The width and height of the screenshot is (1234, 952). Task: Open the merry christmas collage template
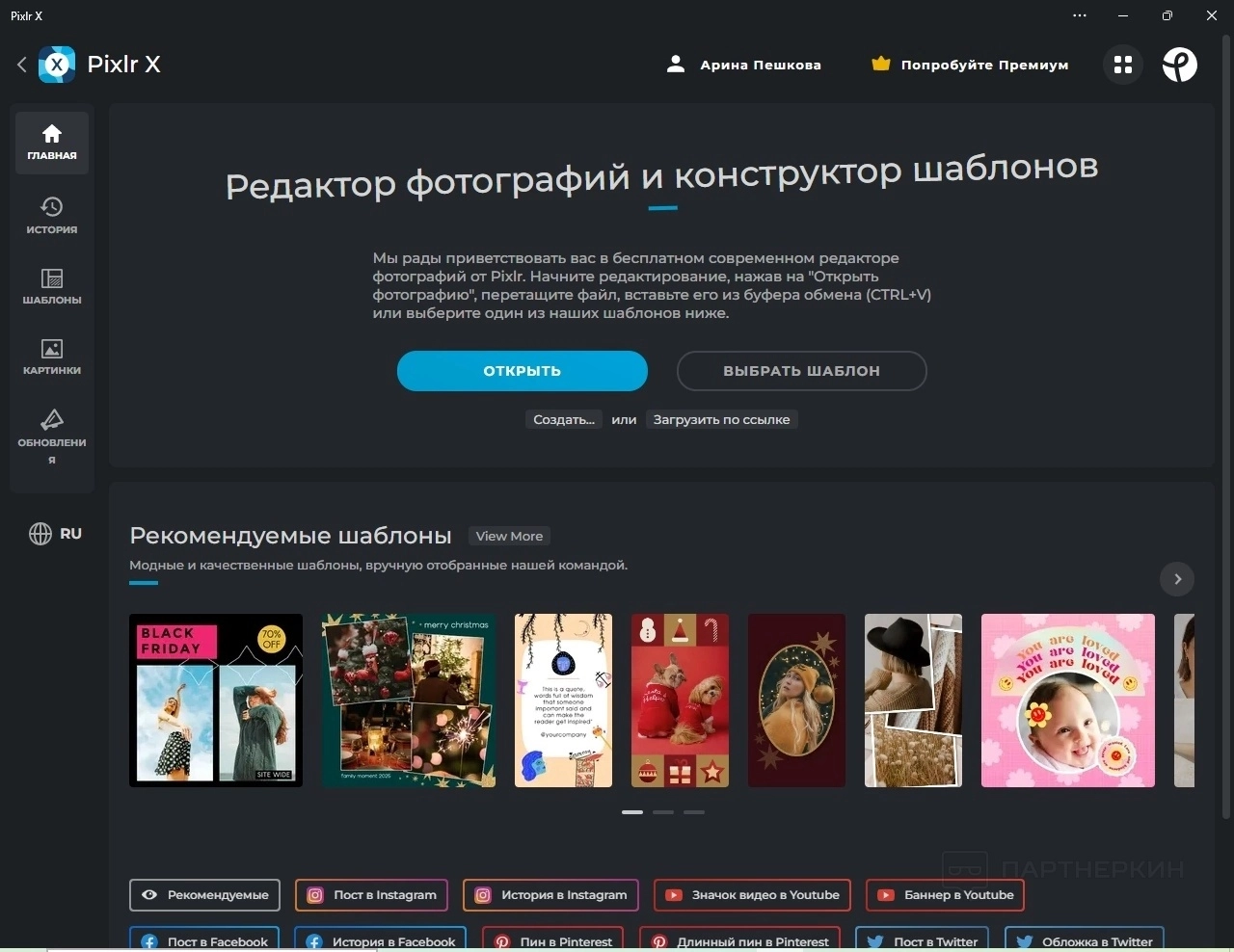tap(409, 701)
